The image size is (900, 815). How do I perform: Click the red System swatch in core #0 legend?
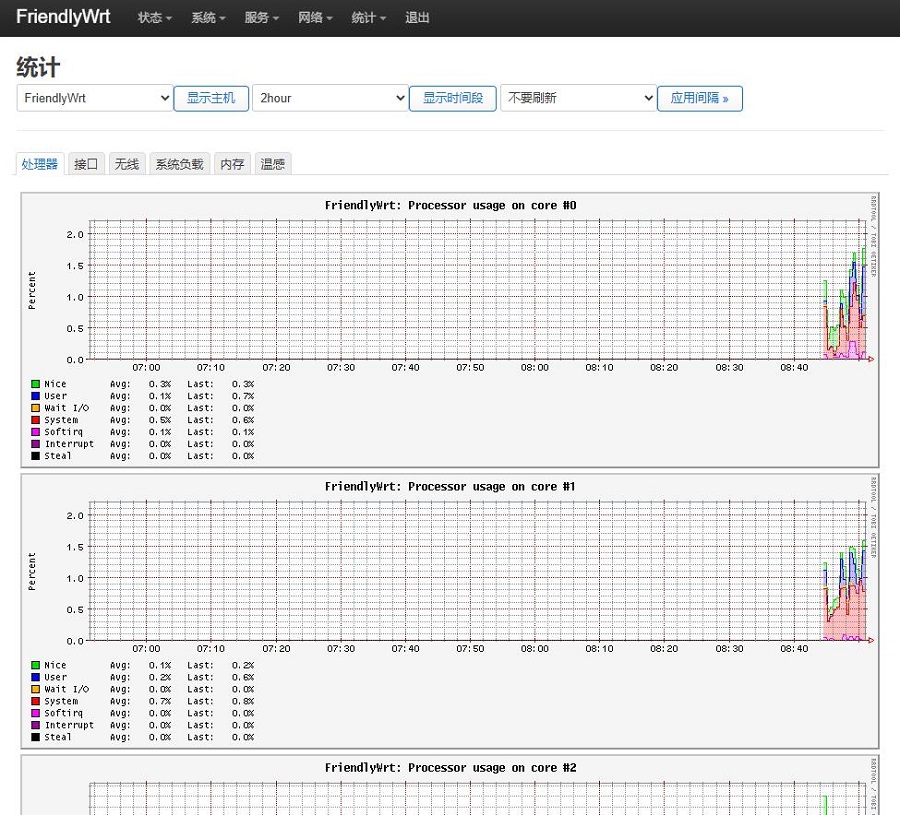point(36,420)
